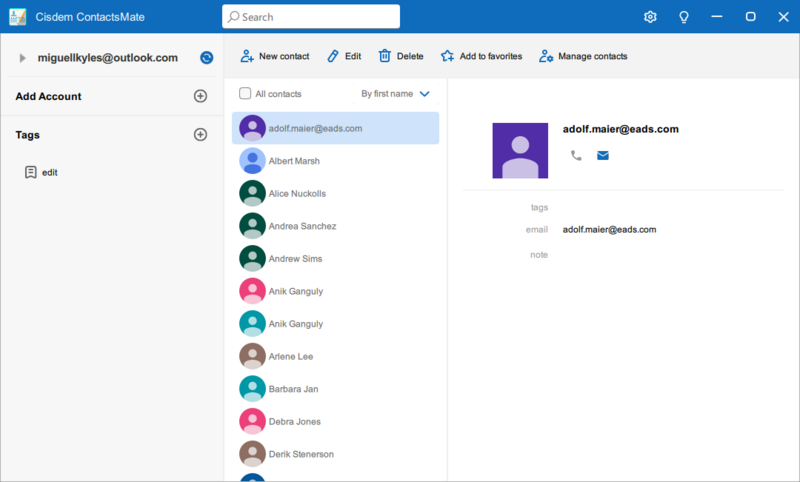800x482 pixels.
Task: Minimize the ContactsMate window
Action: 717,17
